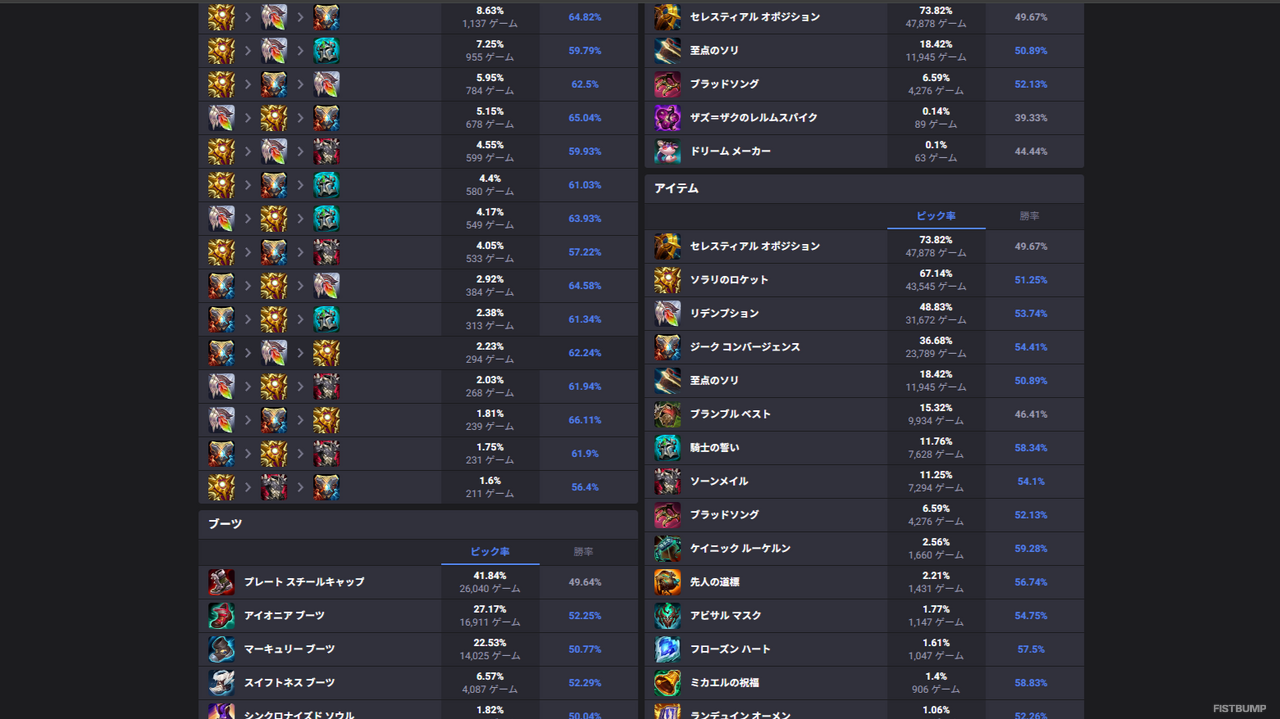Select the マーキュリー ブーツ icon

221,649
